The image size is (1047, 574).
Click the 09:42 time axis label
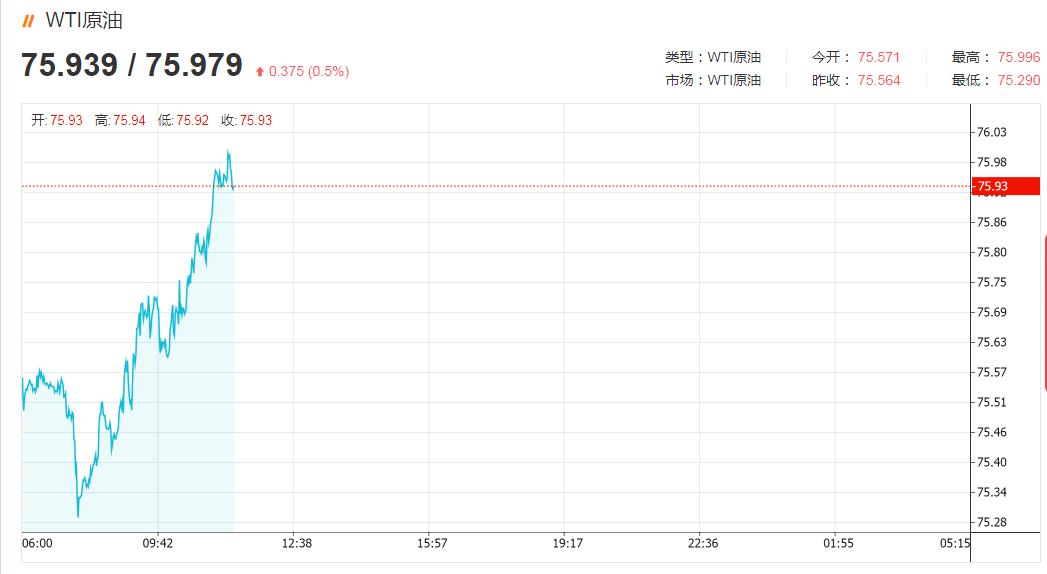click(157, 543)
